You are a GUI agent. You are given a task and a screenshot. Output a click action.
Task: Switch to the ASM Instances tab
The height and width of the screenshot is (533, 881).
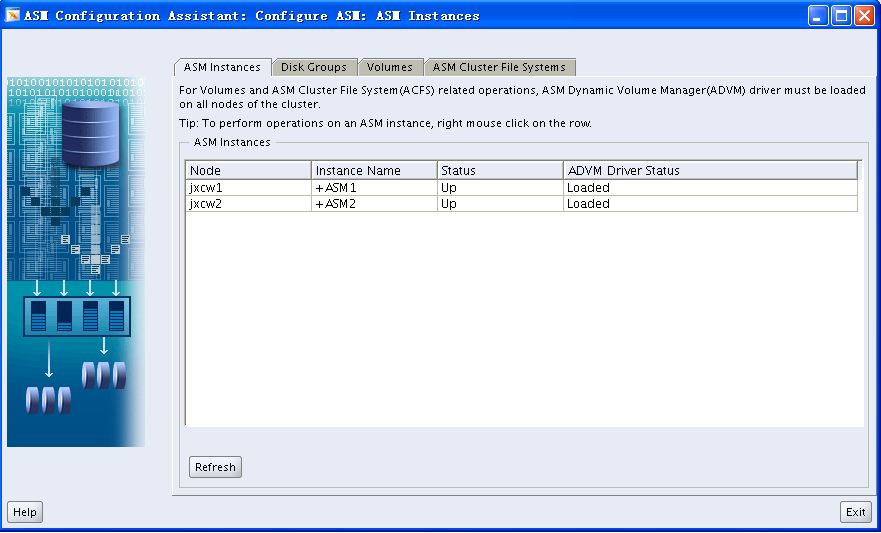pyautogui.click(x=222, y=67)
